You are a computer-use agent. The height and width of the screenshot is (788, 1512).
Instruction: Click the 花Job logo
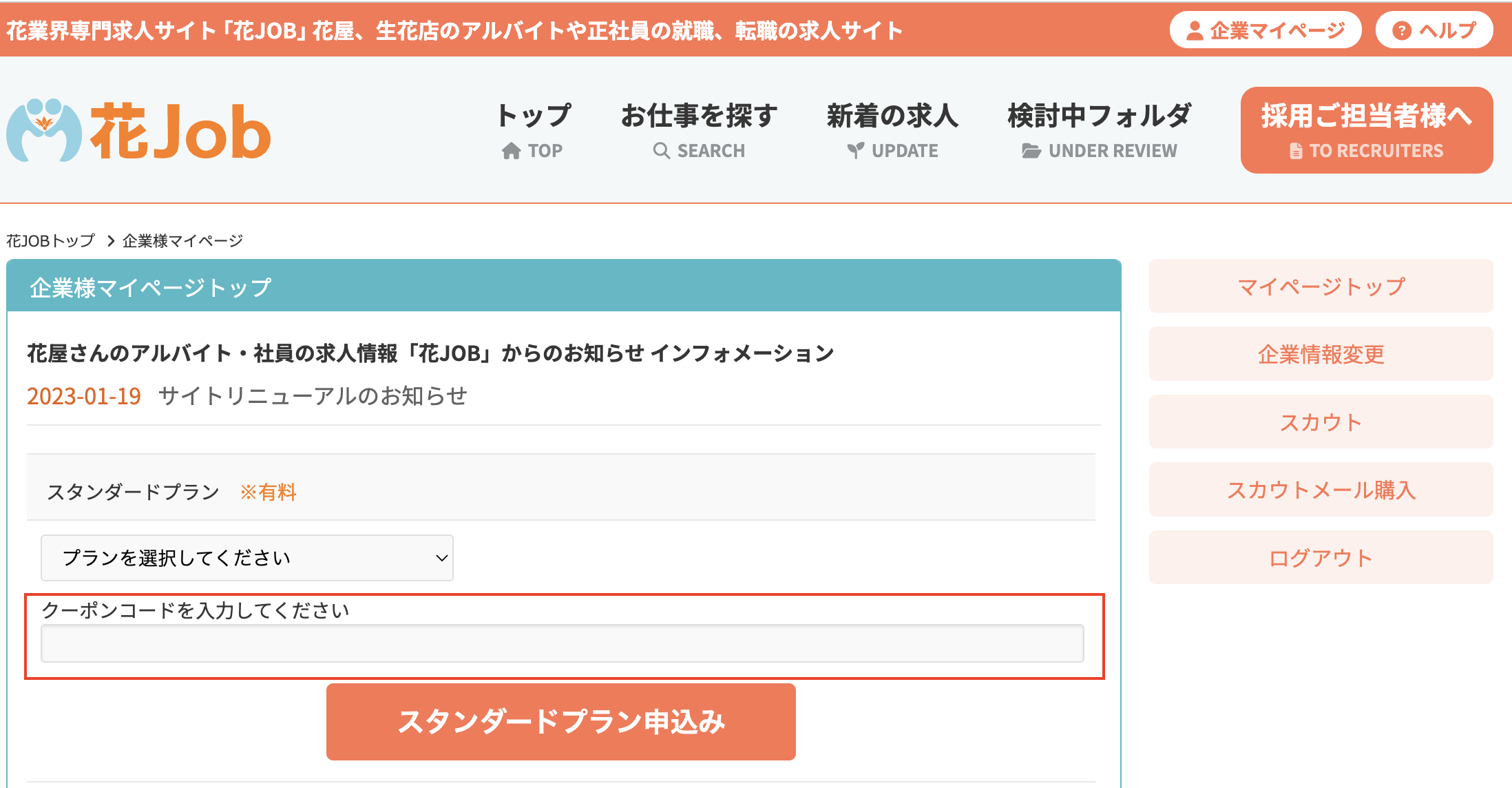[139, 131]
